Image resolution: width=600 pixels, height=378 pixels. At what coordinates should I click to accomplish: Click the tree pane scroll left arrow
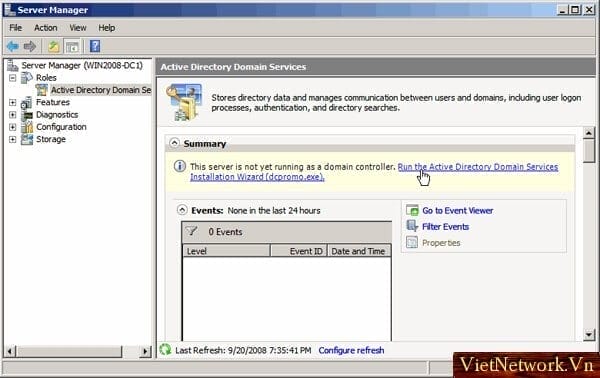click(10, 351)
